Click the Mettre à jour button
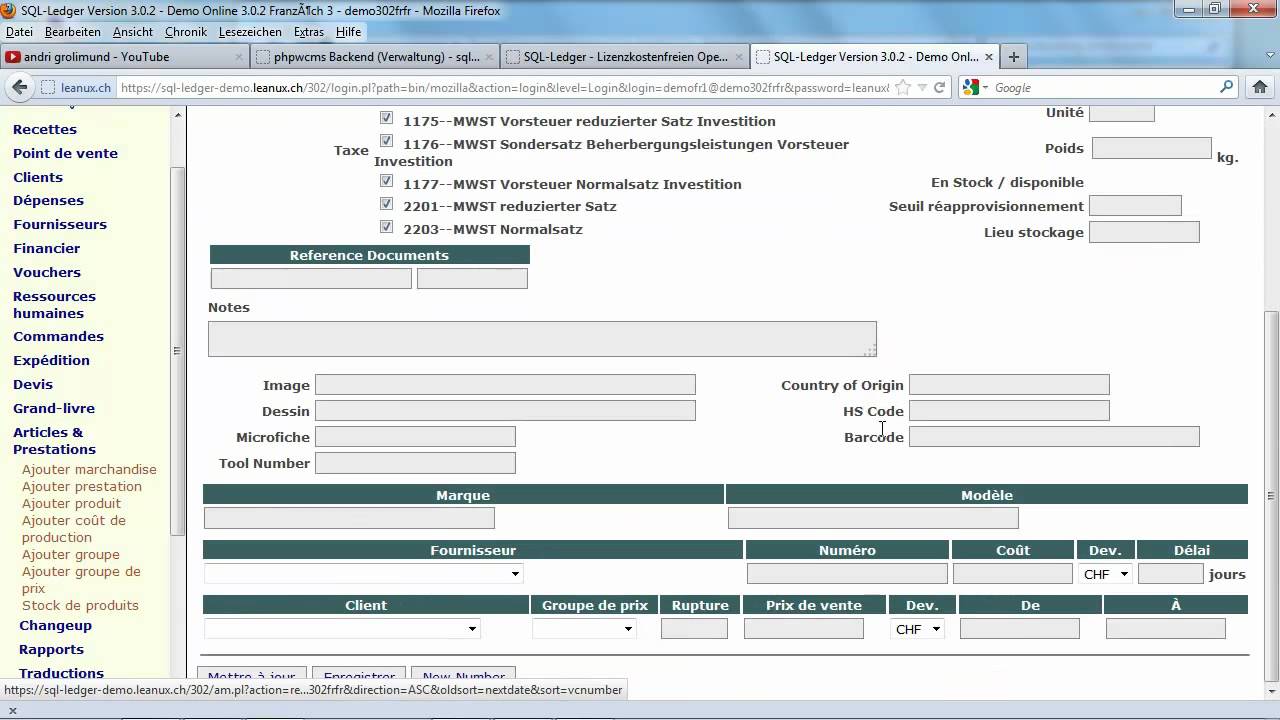Viewport: 1280px width, 720px height. [x=251, y=675]
